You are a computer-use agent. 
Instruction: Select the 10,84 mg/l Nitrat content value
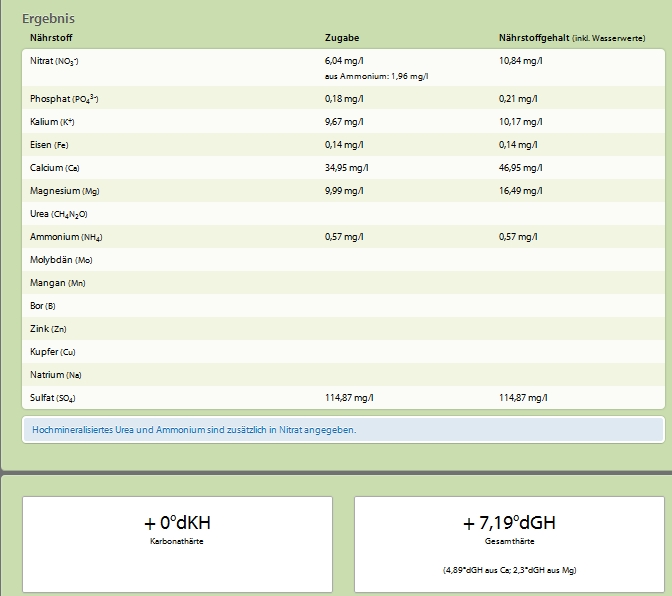tap(520, 61)
